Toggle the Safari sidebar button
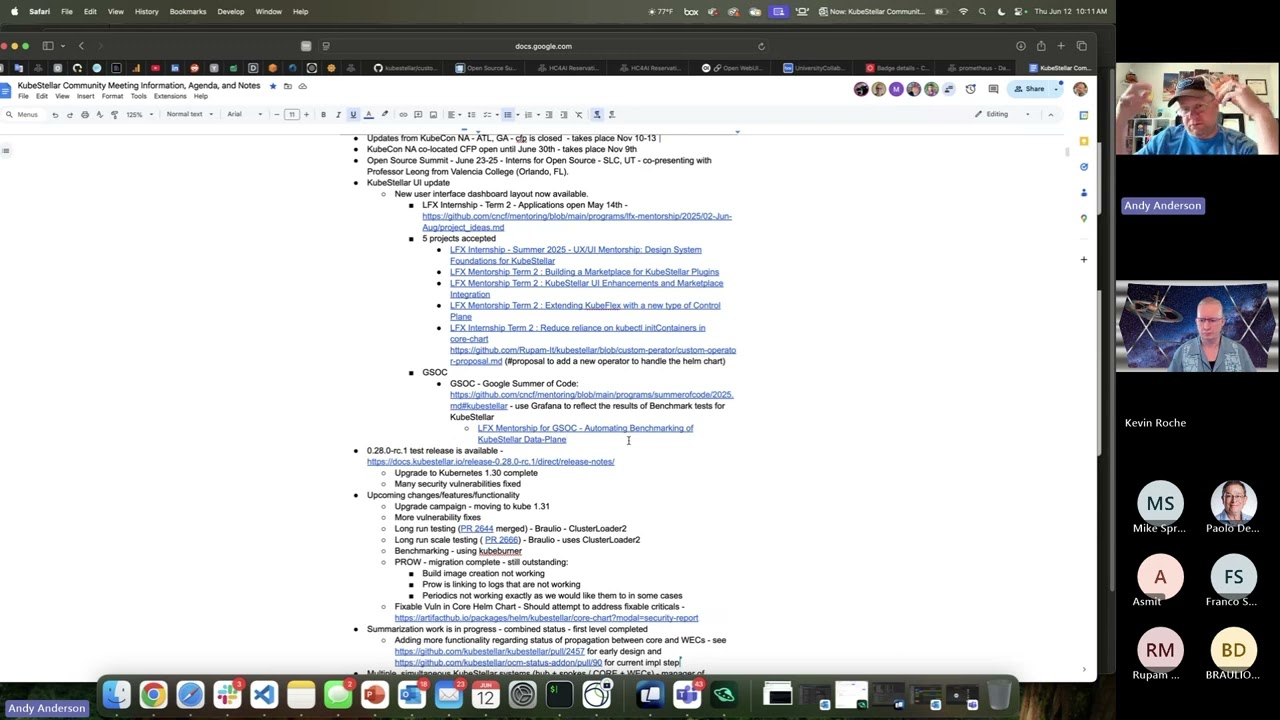Screen dimensions: 1280x720 (48, 46)
